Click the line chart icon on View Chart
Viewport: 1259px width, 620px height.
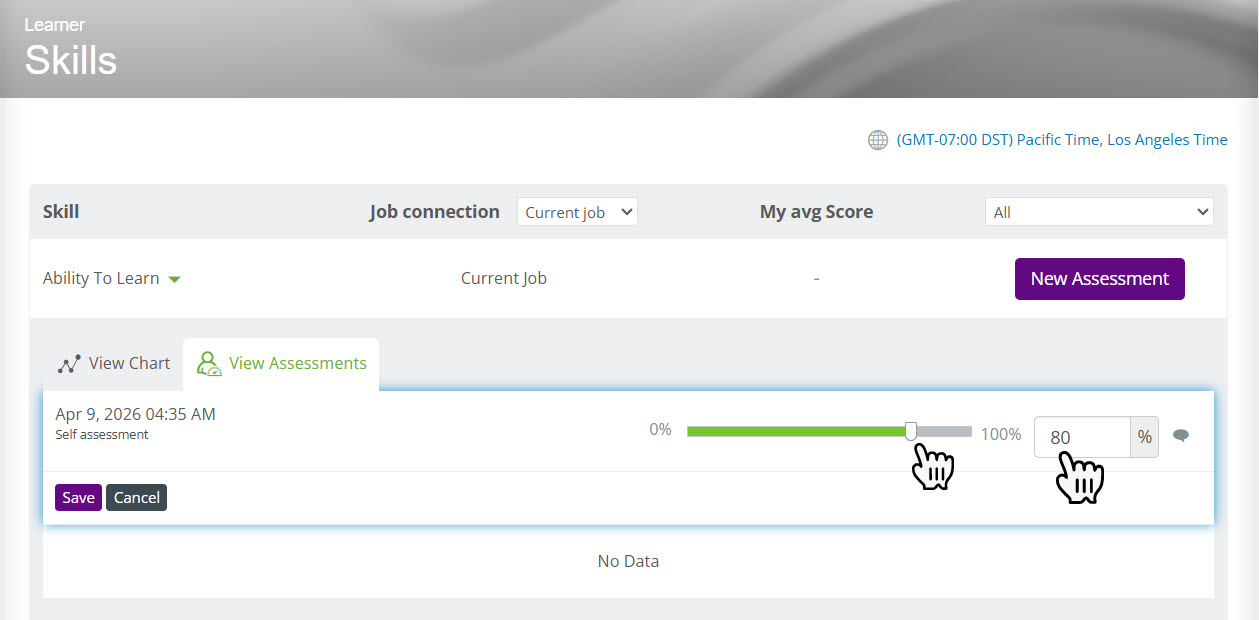[69, 364]
